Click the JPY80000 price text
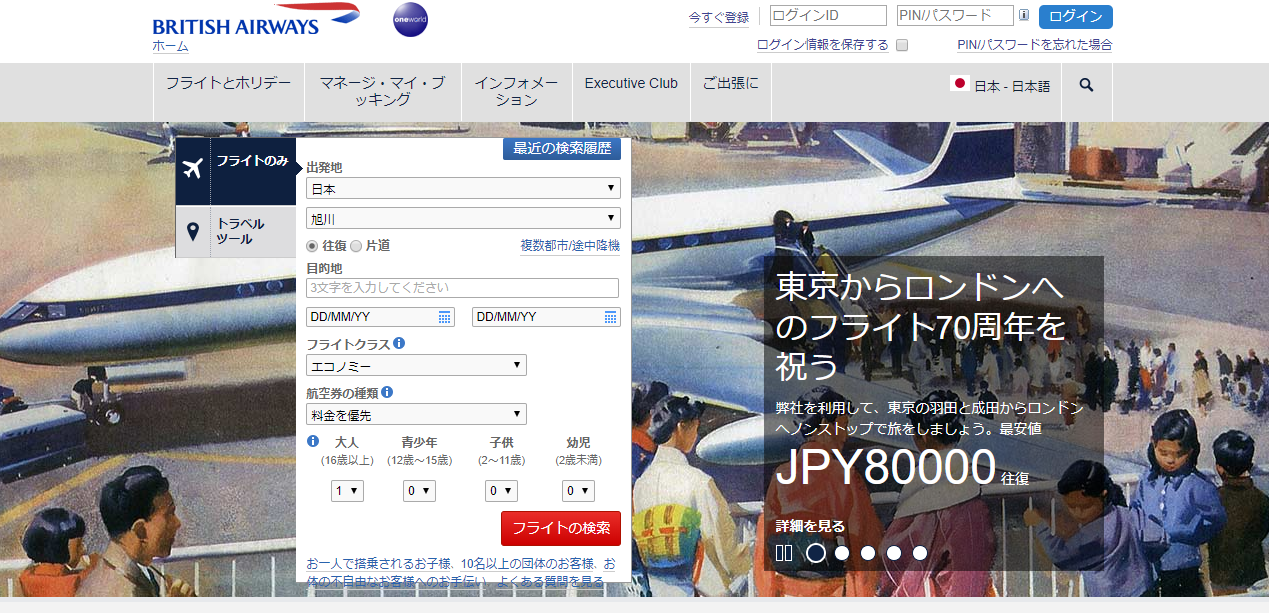1269x613 pixels. 885,468
